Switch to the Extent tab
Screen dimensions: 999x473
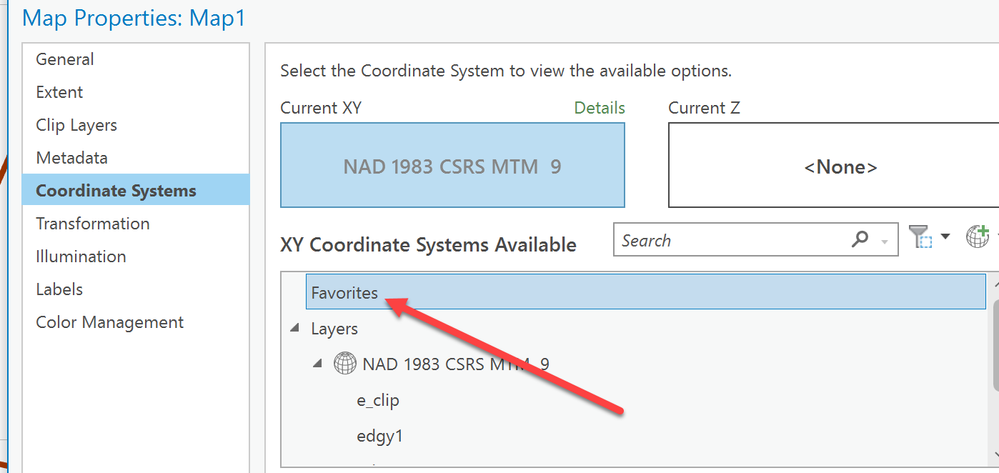coord(60,92)
